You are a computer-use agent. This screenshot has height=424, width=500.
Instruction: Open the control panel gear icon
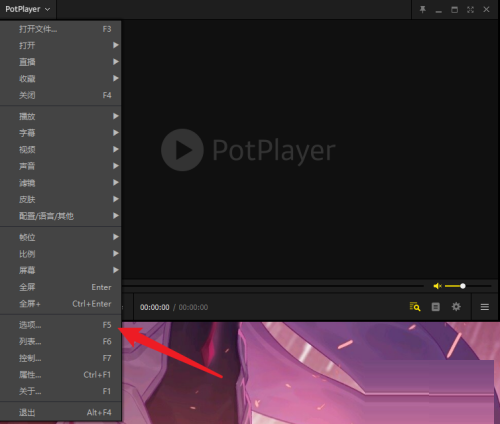tap(456, 307)
